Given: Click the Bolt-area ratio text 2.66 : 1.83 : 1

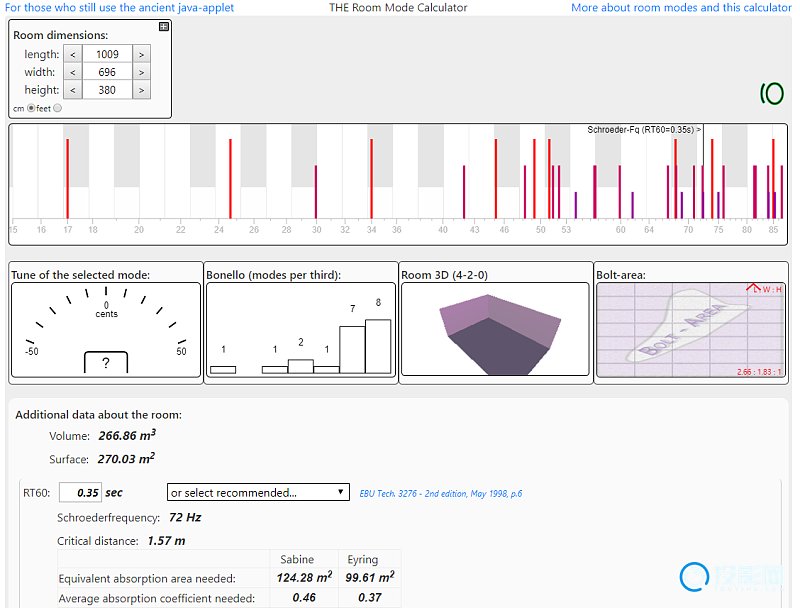Looking at the screenshot, I should pyautogui.click(x=759, y=372).
